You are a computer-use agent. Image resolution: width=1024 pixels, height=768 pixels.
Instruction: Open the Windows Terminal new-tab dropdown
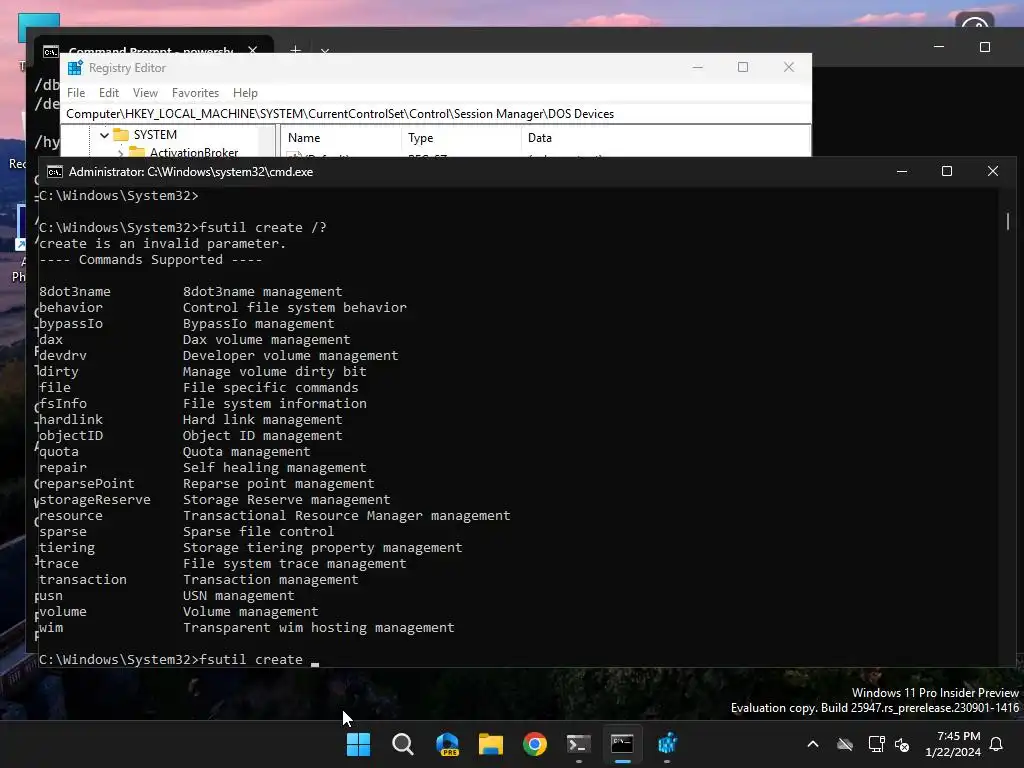click(x=325, y=50)
